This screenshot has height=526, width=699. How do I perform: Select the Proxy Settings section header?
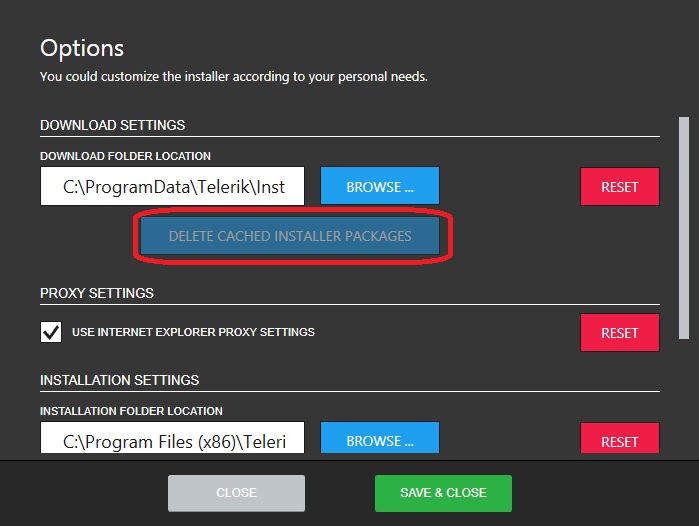coord(97,293)
